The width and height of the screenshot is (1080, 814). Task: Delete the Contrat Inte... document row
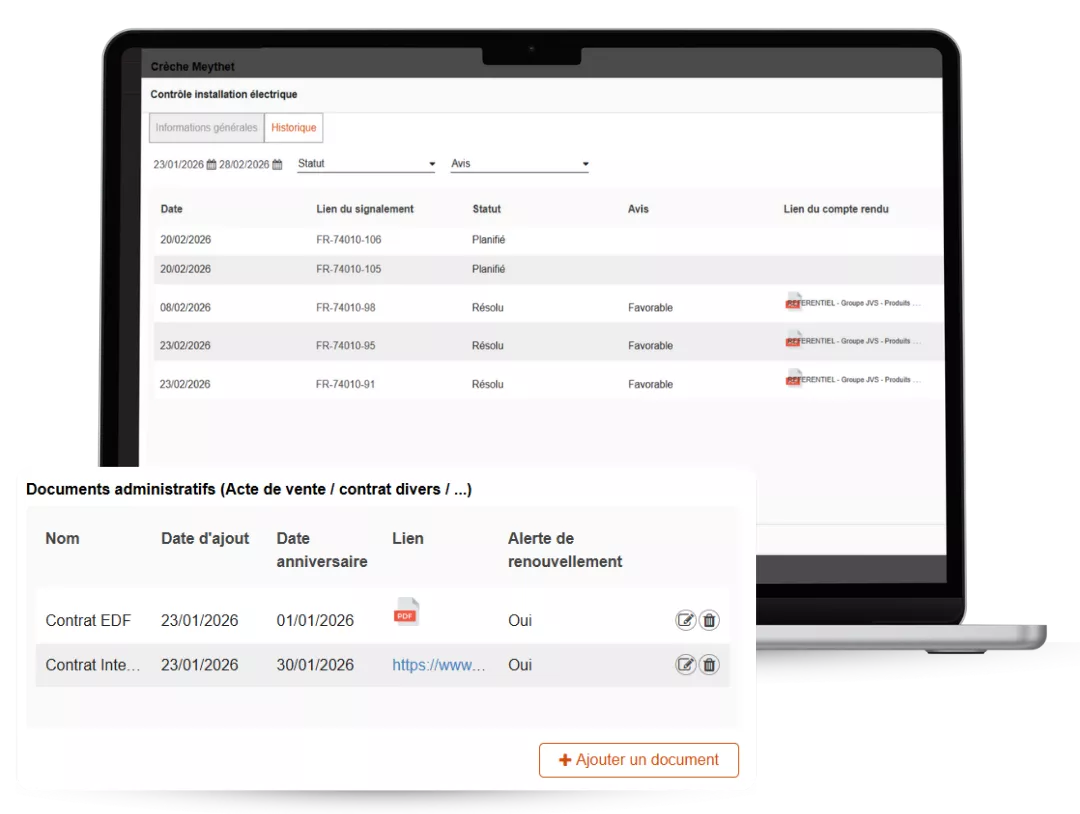coord(709,665)
